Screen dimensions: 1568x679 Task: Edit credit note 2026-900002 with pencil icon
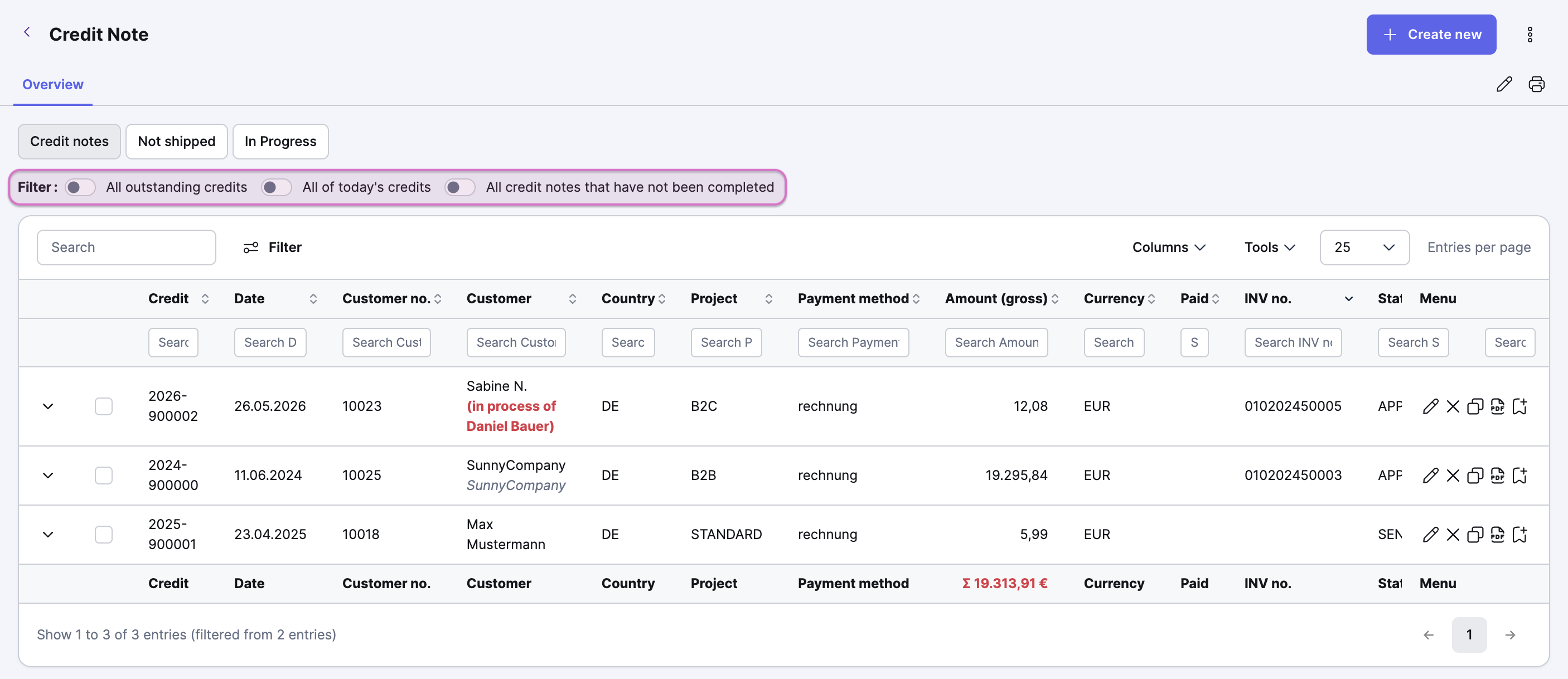coord(1430,406)
